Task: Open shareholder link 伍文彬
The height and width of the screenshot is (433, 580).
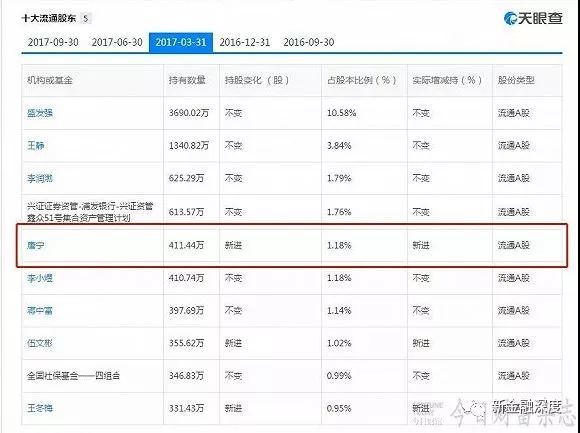Action: point(40,343)
